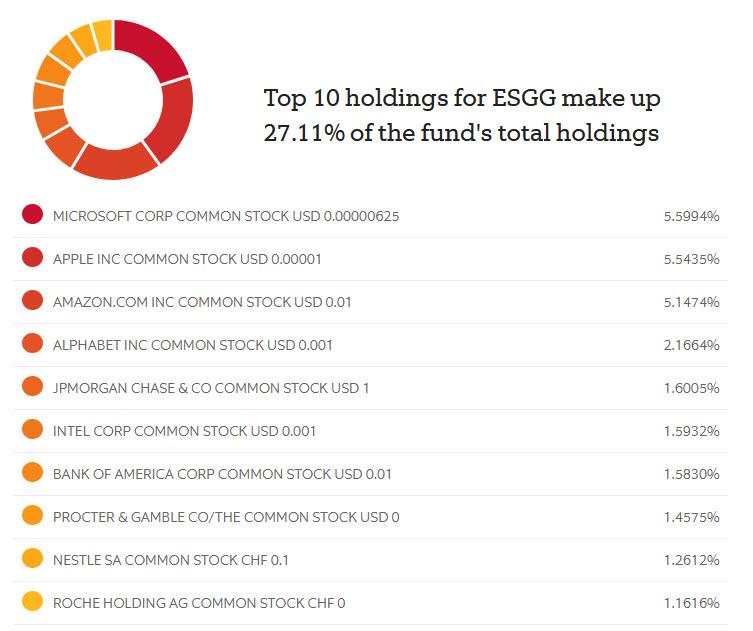The height and width of the screenshot is (631, 753).
Task: Click the Roche Holding color dot
Action: pos(32,602)
